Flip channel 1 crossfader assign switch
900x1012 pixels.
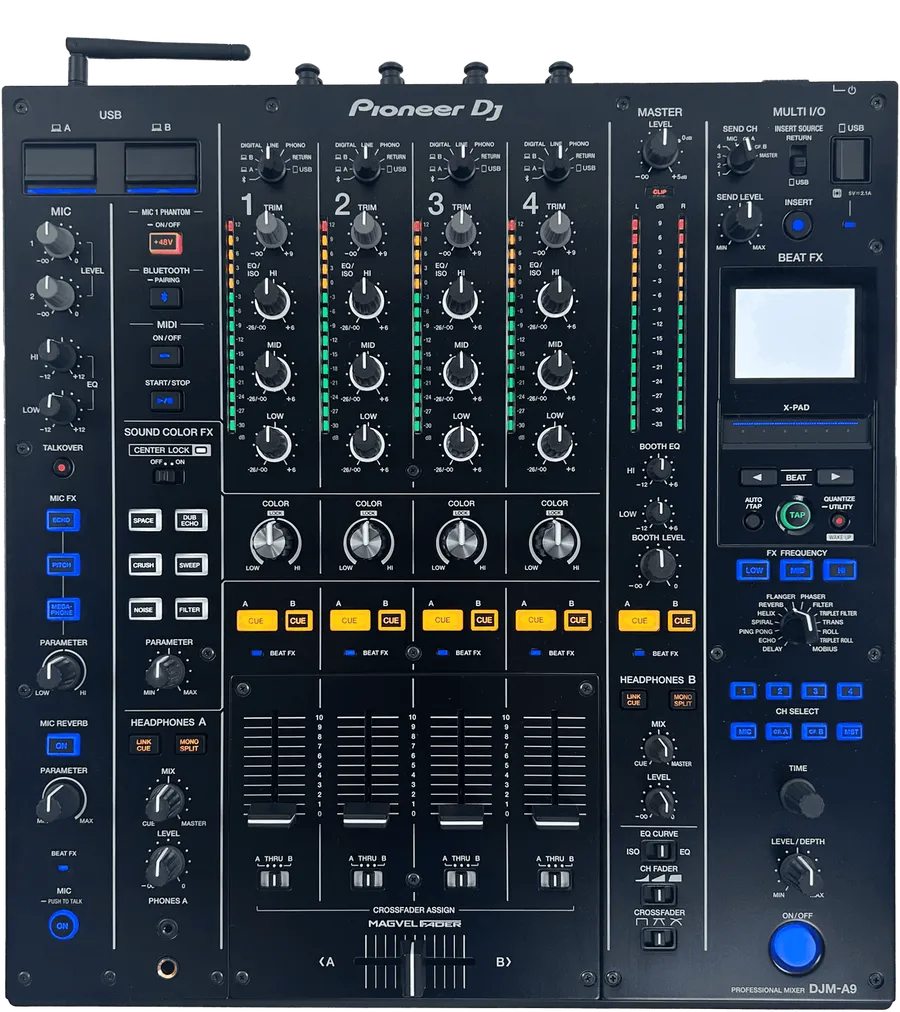pyautogui.click(x=274, y=878)
